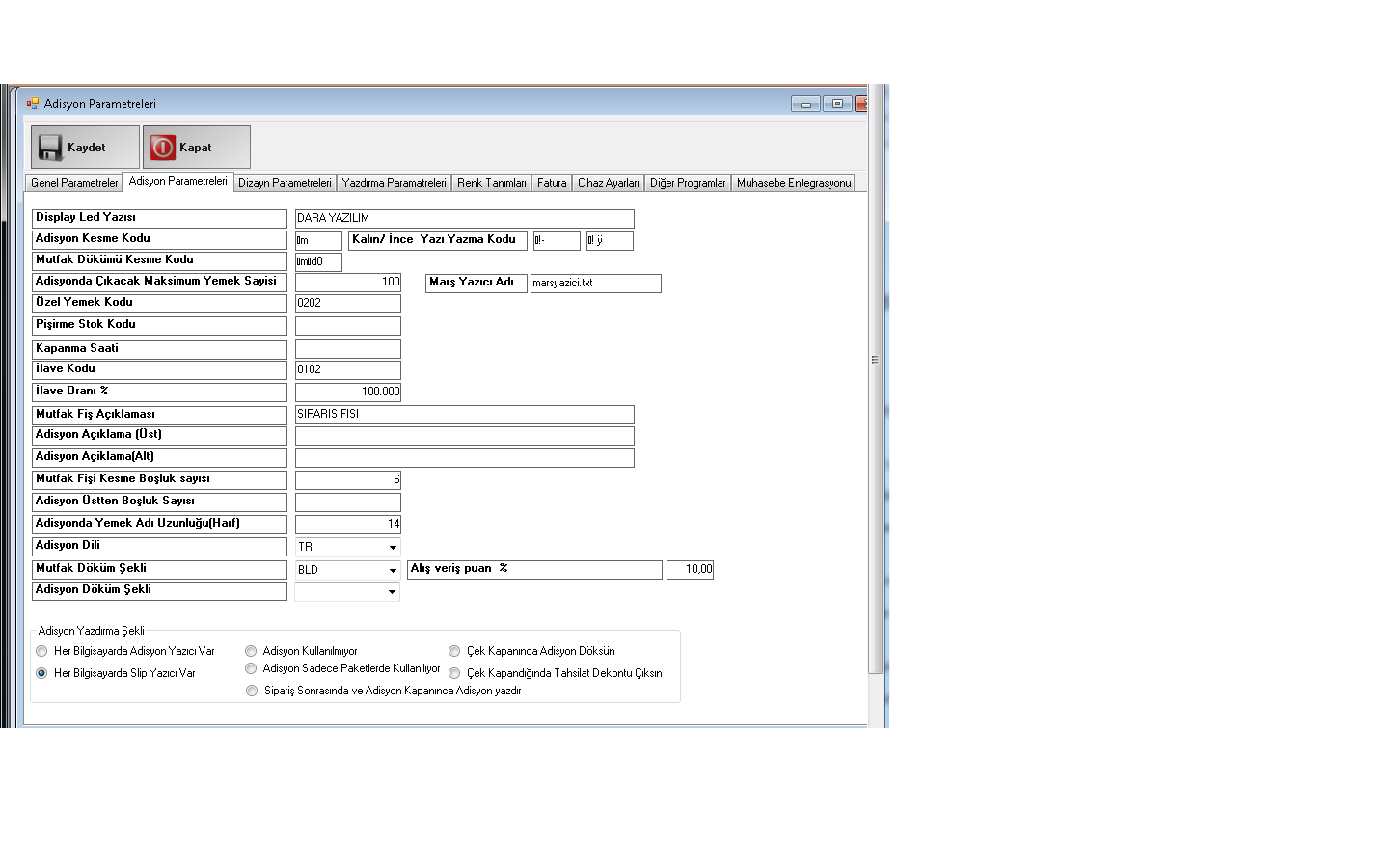The image size is (1389, 868).
Task: Click the Adisyon Açıklama(Alt) field
Action: pyautogui.click(x=465, y=458)
